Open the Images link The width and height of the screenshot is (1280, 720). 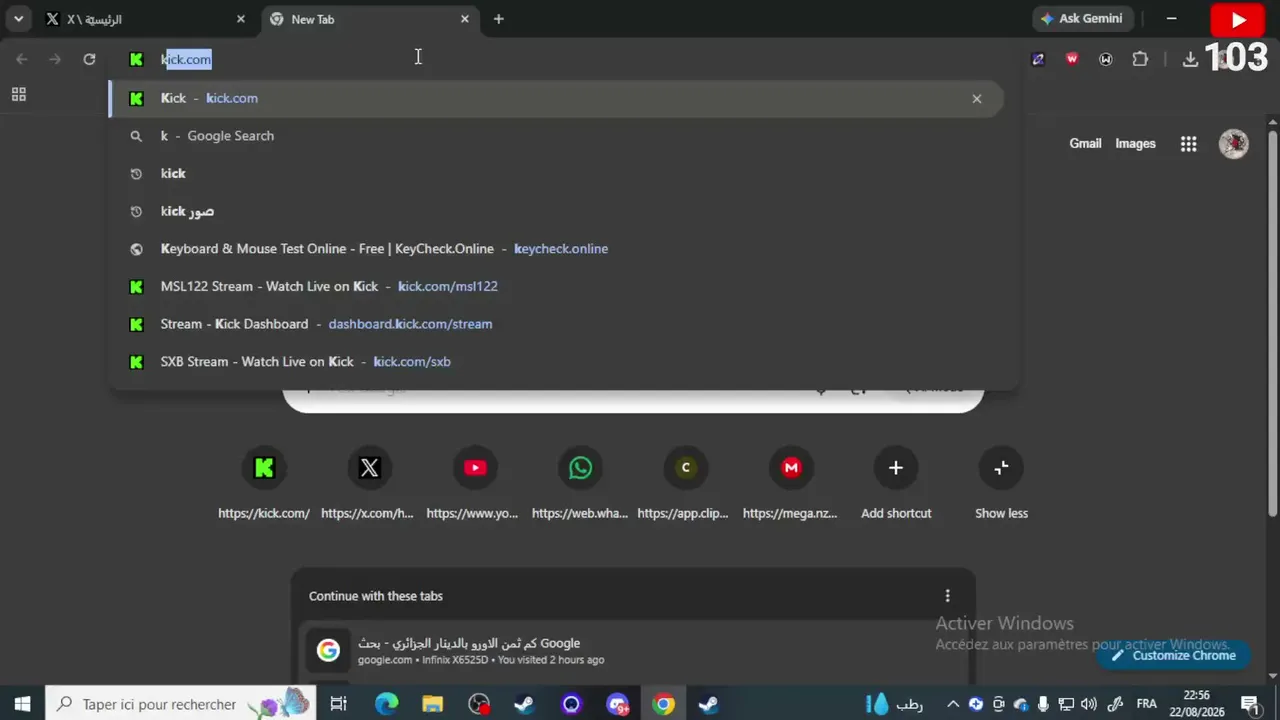pyautogui.click(x=1135, y=144)
